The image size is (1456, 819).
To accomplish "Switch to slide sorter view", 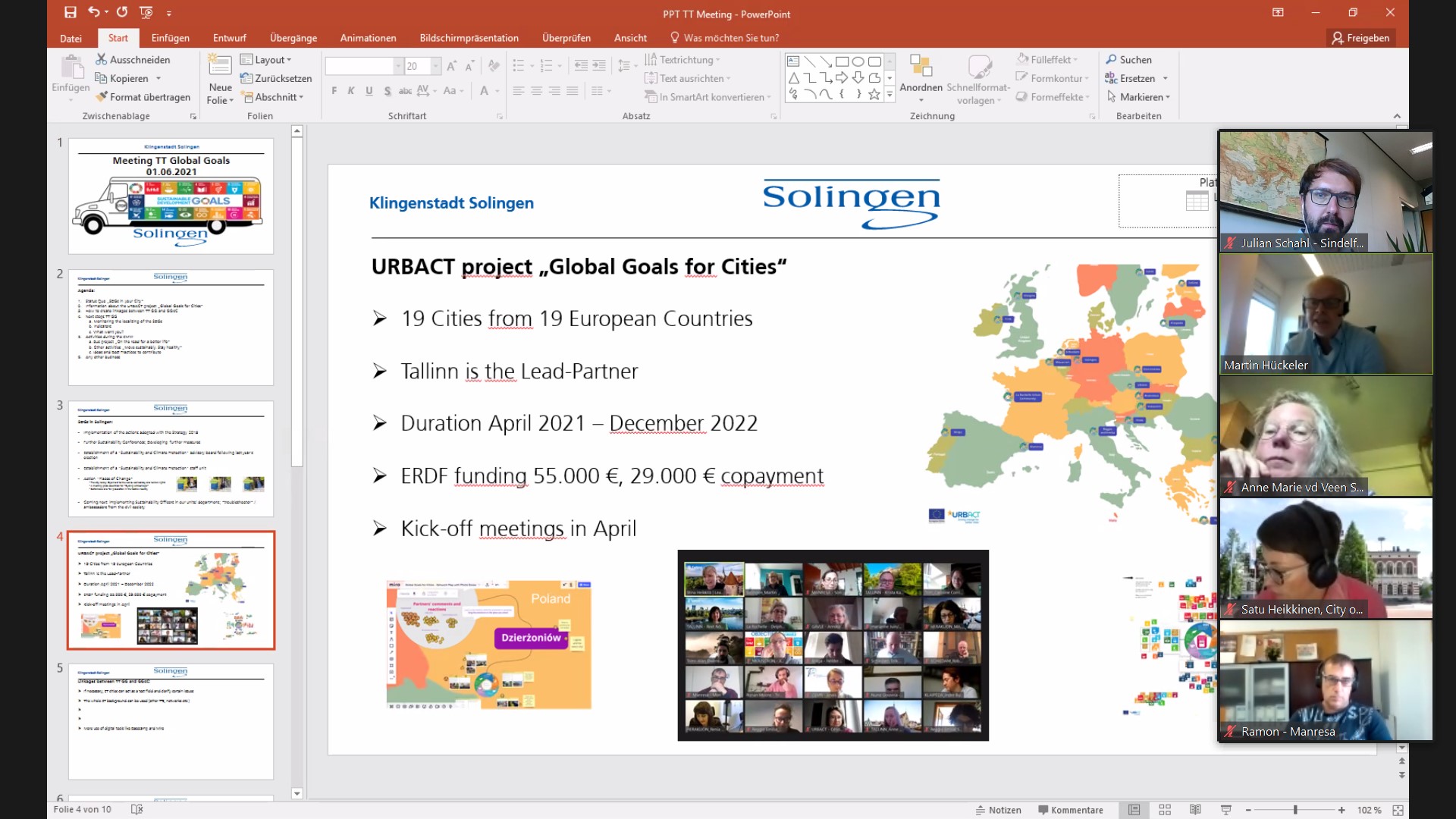I will [1165, 810].
